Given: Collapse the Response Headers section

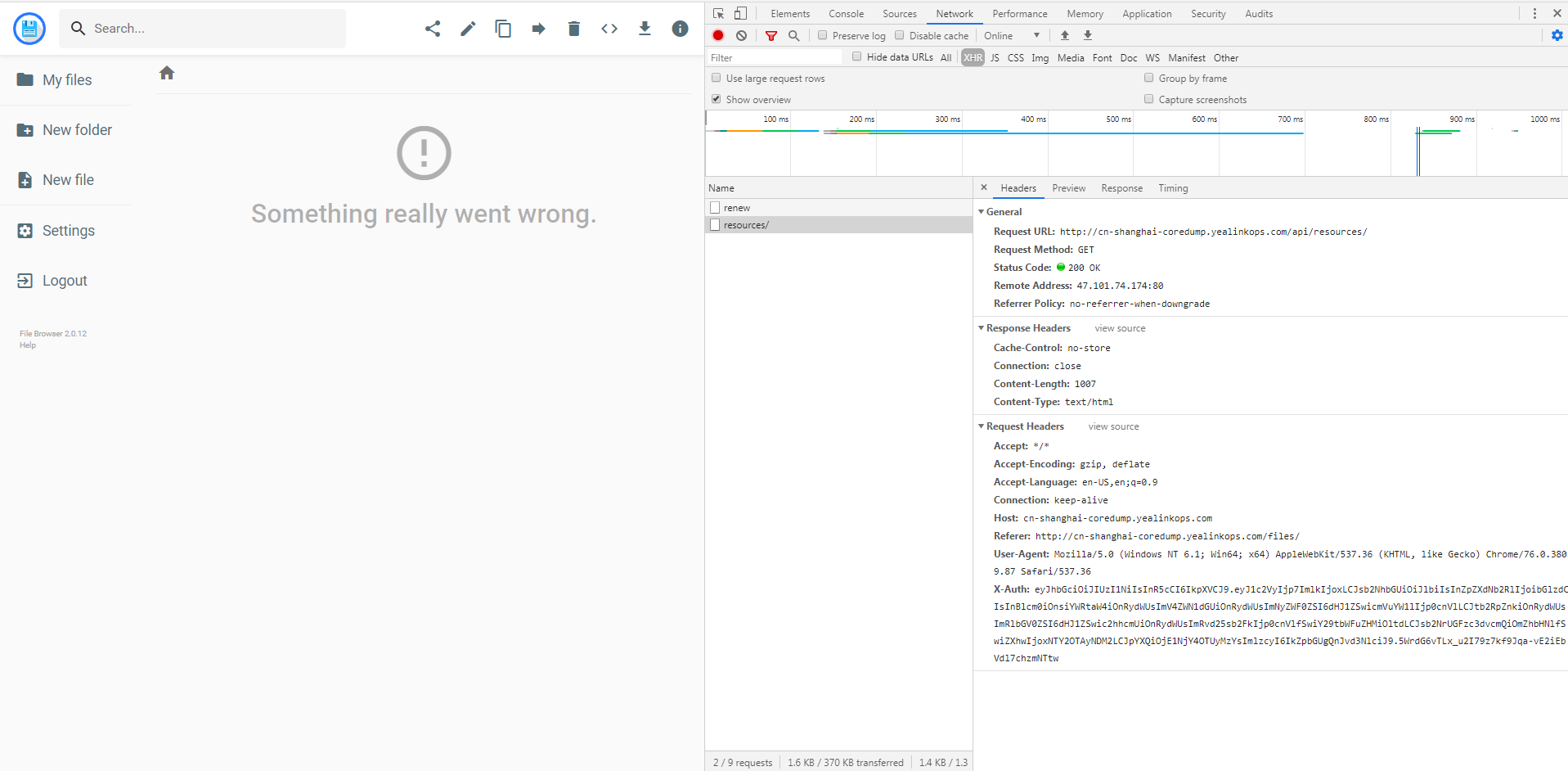Looking at the screenshot, I should coord(982,327).
